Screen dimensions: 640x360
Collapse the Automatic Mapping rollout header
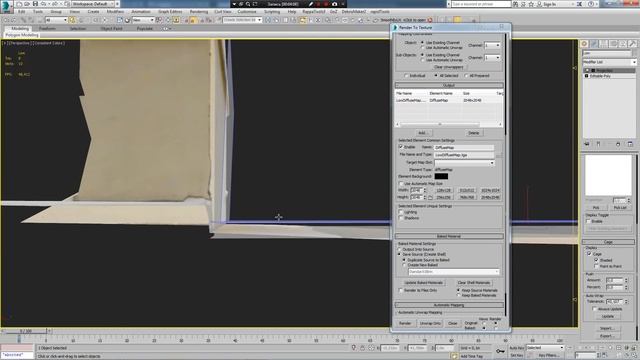(x=449, y=305)
